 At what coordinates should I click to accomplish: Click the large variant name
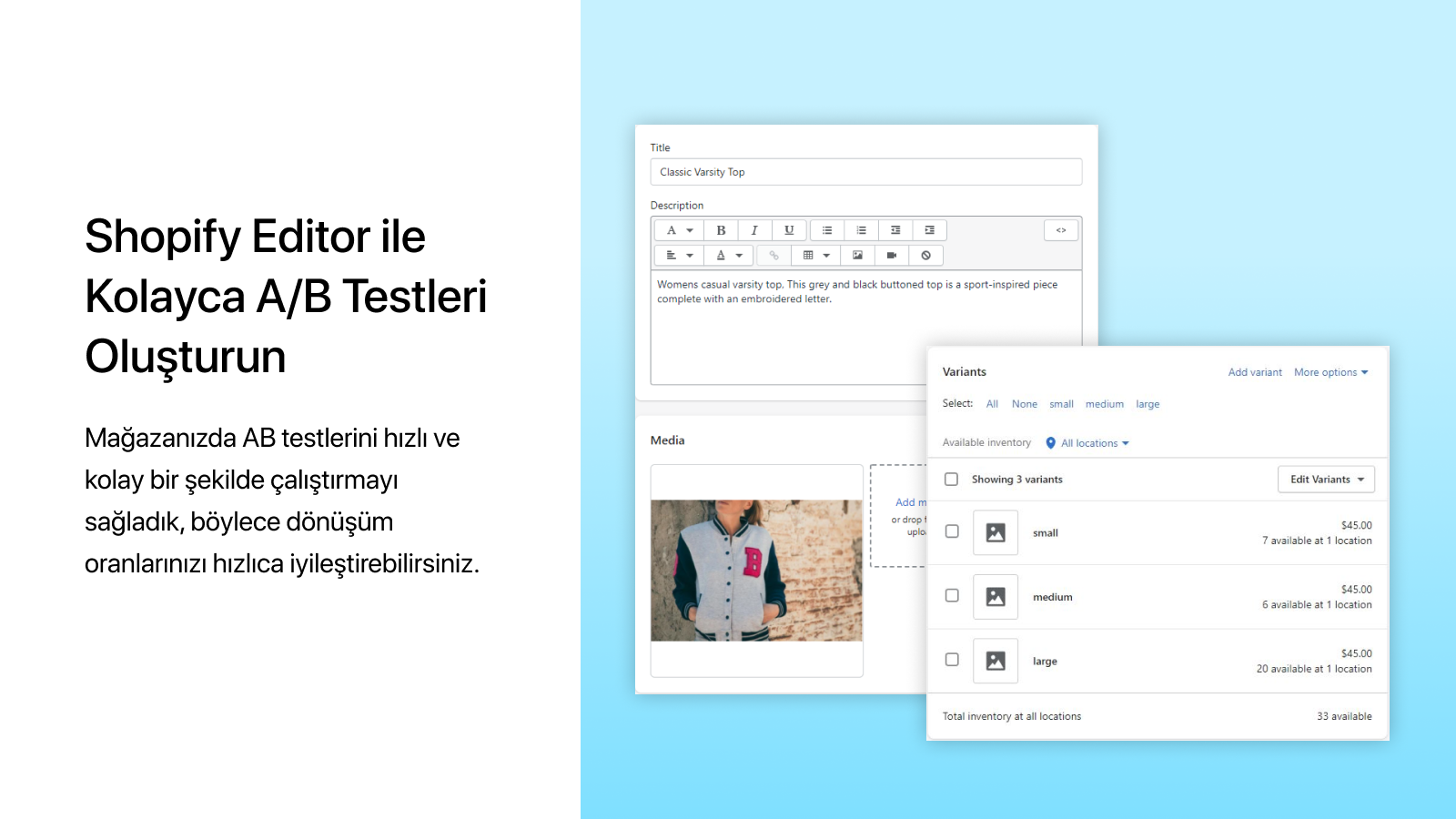(x=1045, y=662)
